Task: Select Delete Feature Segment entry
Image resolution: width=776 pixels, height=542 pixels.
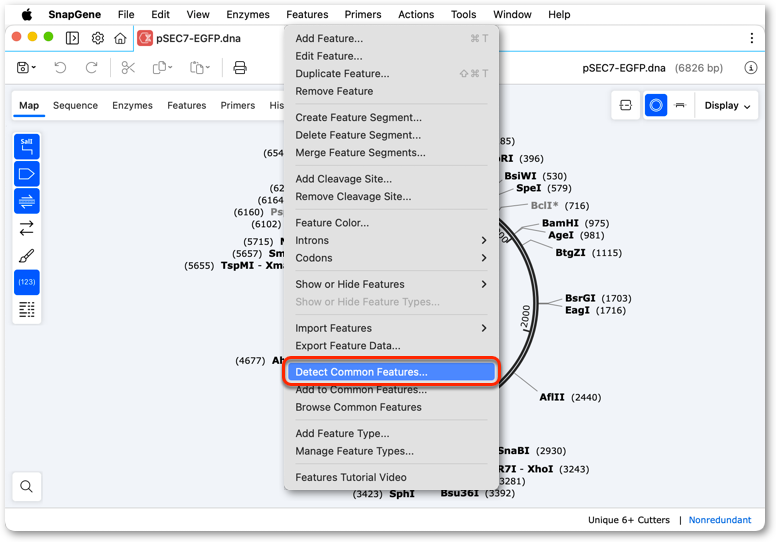Action: (x=391, y=135)
